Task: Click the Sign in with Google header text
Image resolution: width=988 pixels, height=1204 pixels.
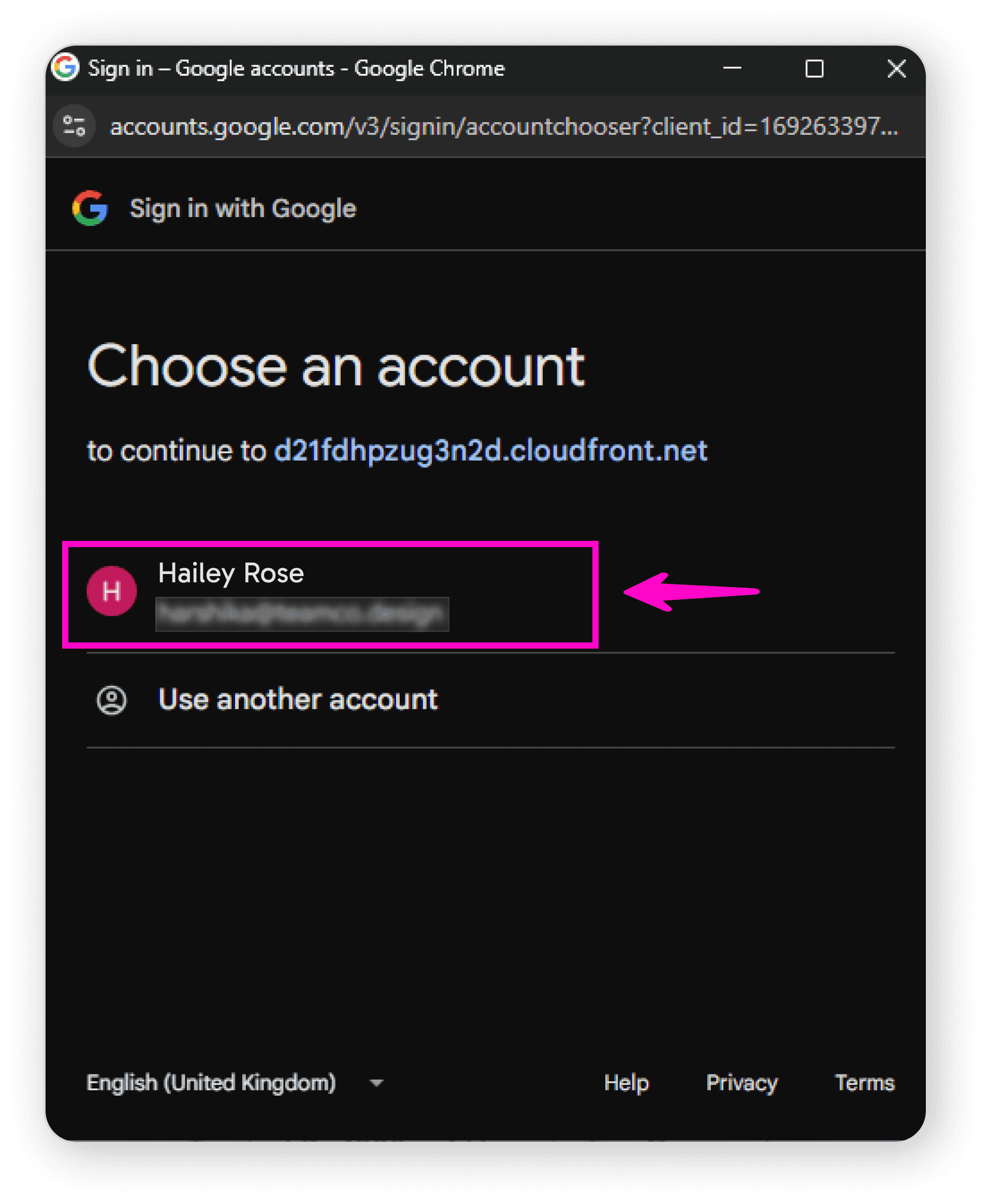Action: click(x=242, y=208)
